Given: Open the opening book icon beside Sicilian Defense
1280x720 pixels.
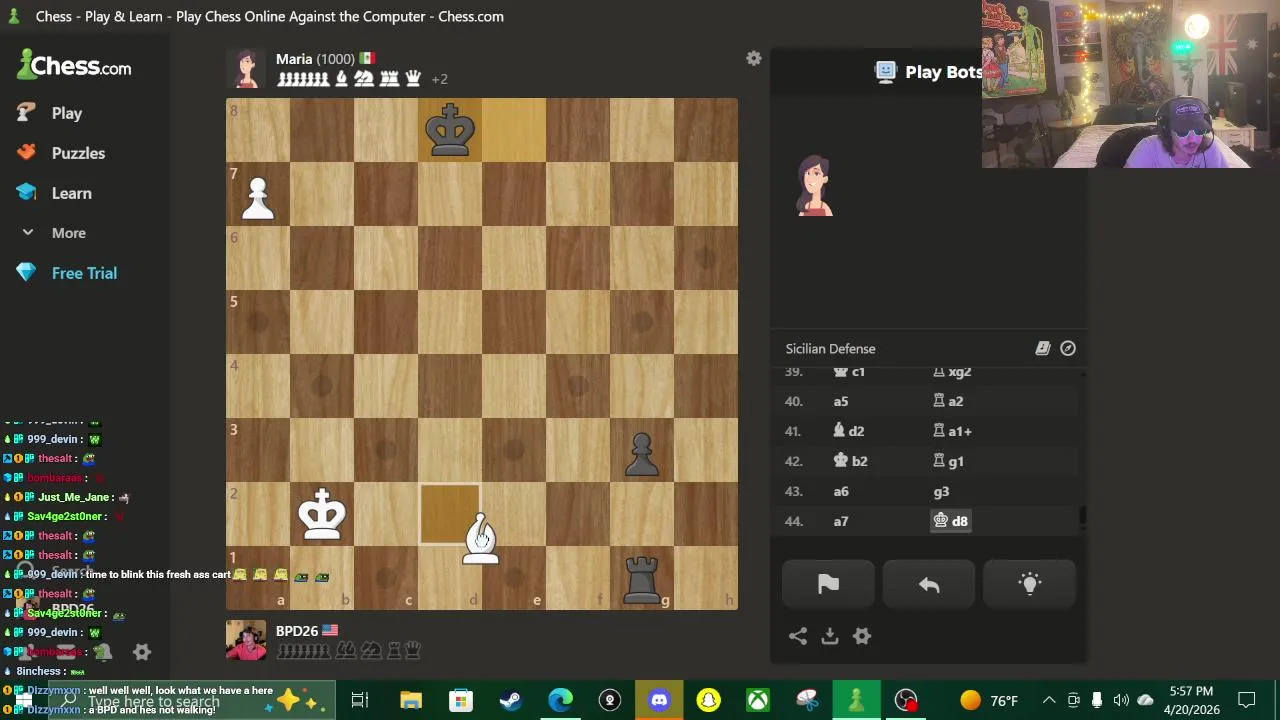Looking at the screenshot, I should point(1043,348).
